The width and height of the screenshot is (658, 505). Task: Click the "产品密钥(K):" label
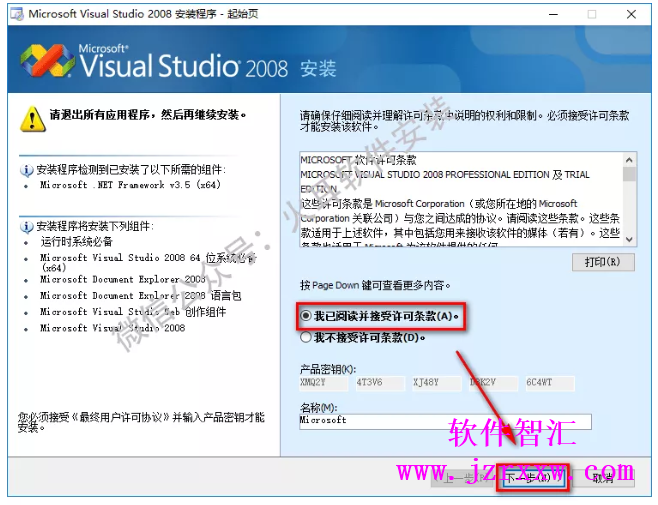pos(328,369)
